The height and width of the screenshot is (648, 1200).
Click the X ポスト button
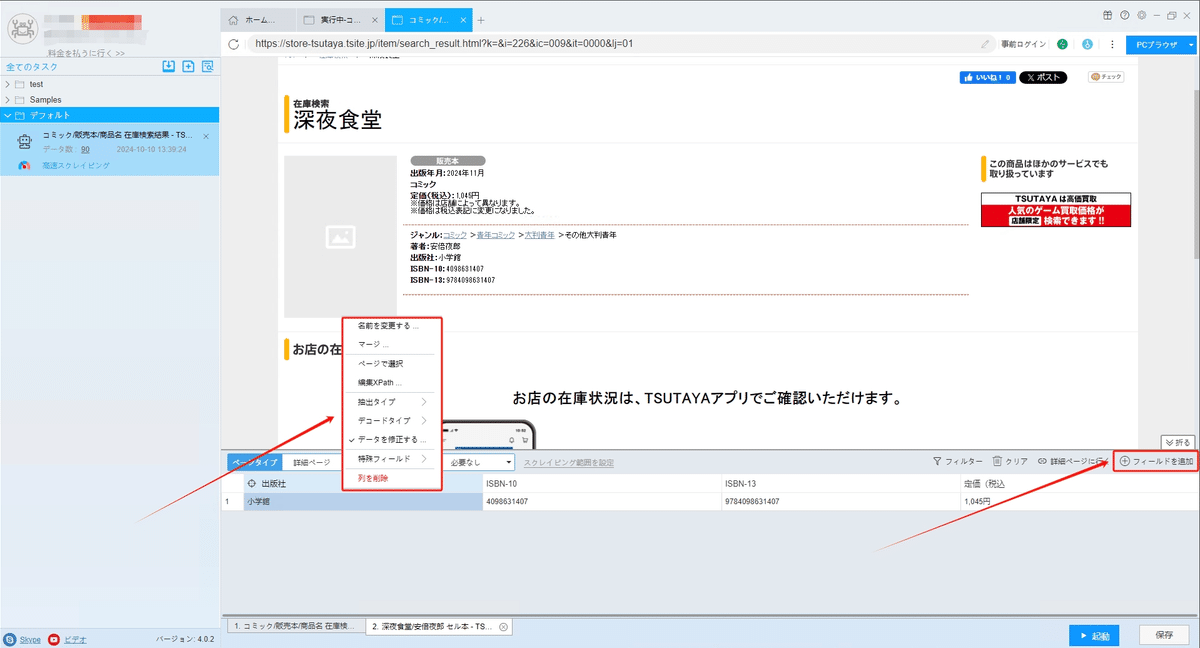1042,77
